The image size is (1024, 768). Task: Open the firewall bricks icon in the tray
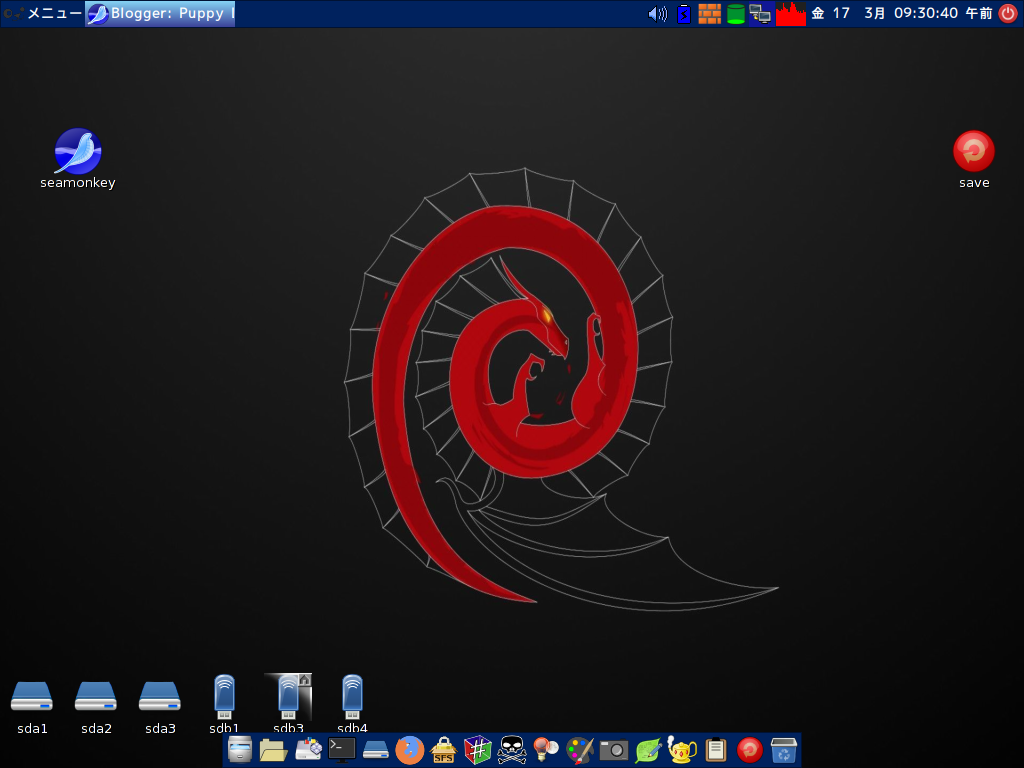click(x=709, y=13)
